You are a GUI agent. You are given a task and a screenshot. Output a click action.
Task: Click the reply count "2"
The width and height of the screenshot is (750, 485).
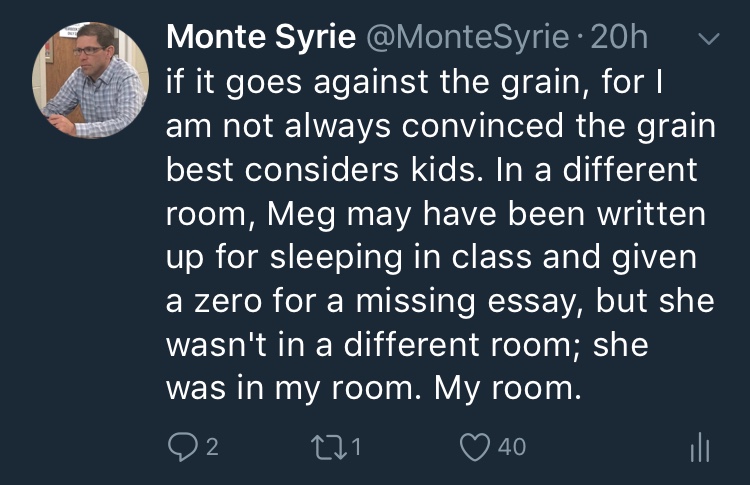(212, 447)
